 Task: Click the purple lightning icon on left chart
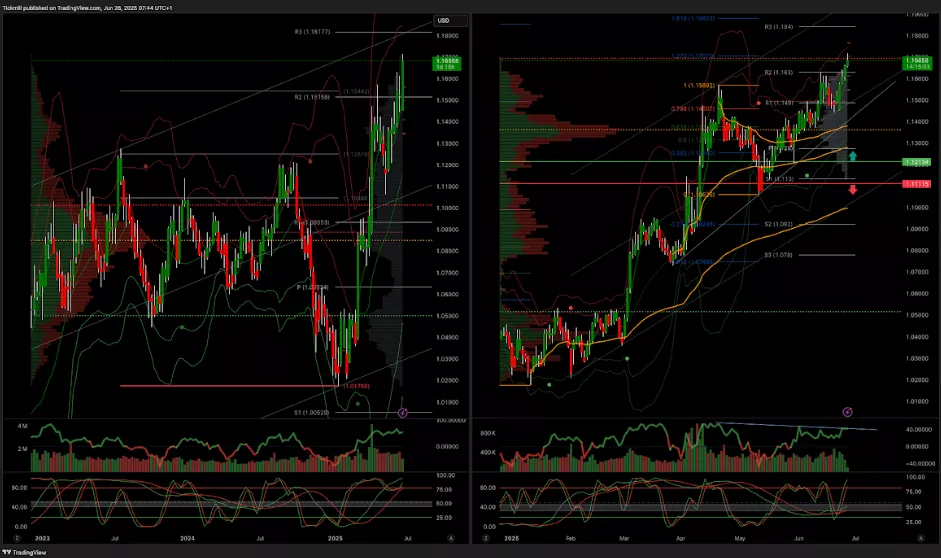click(403, 412)
